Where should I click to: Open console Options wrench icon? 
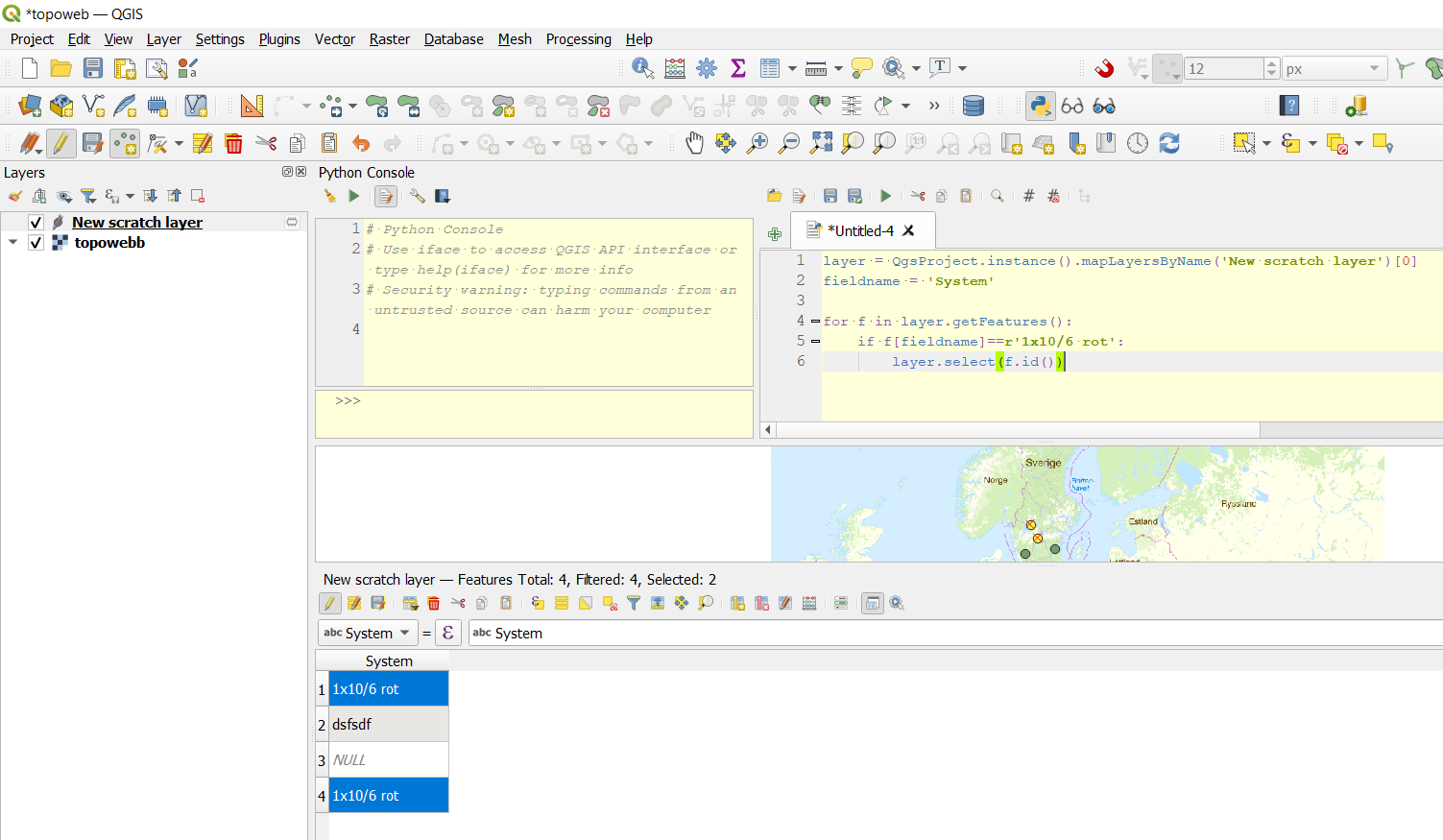[418, 196]
